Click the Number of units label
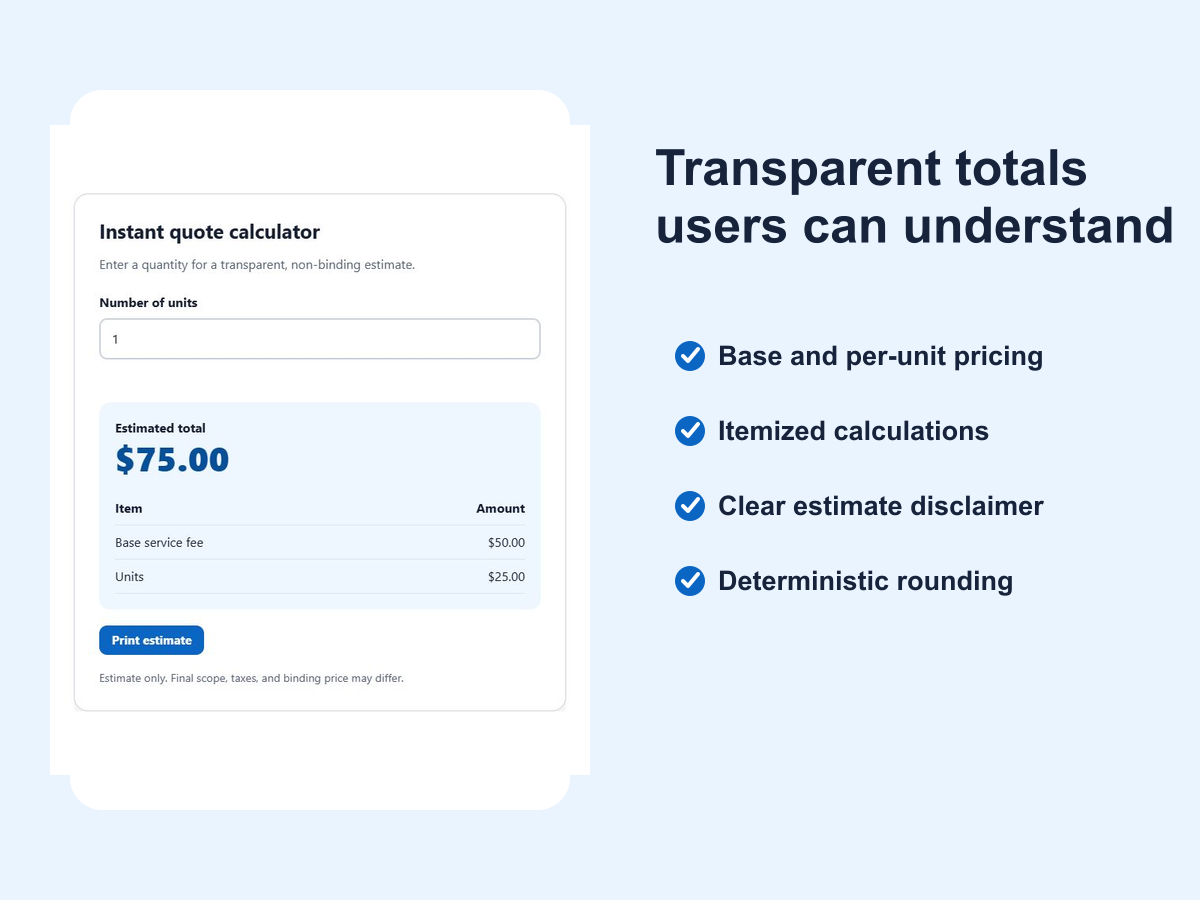This screenshot has height=900, width=1200. (148, 302)
